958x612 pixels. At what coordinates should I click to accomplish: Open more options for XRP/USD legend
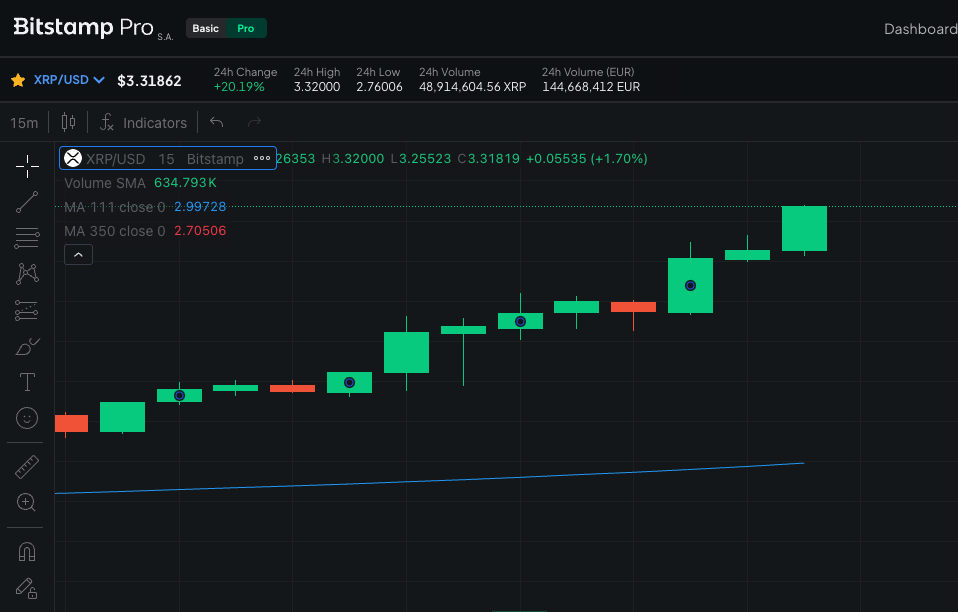tap(262, 158)
